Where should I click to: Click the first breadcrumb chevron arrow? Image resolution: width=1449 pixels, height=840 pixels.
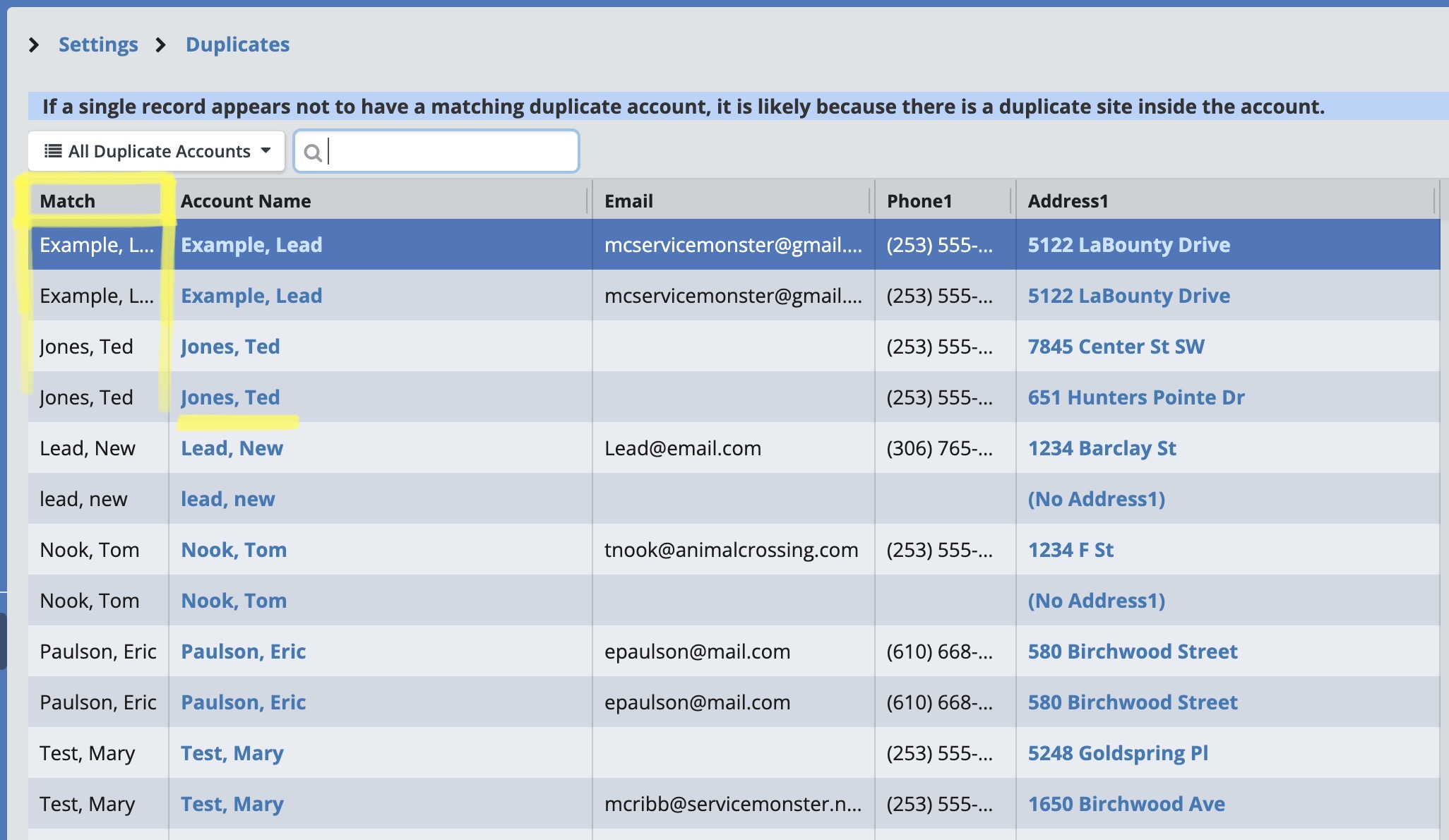coord(34,45)
